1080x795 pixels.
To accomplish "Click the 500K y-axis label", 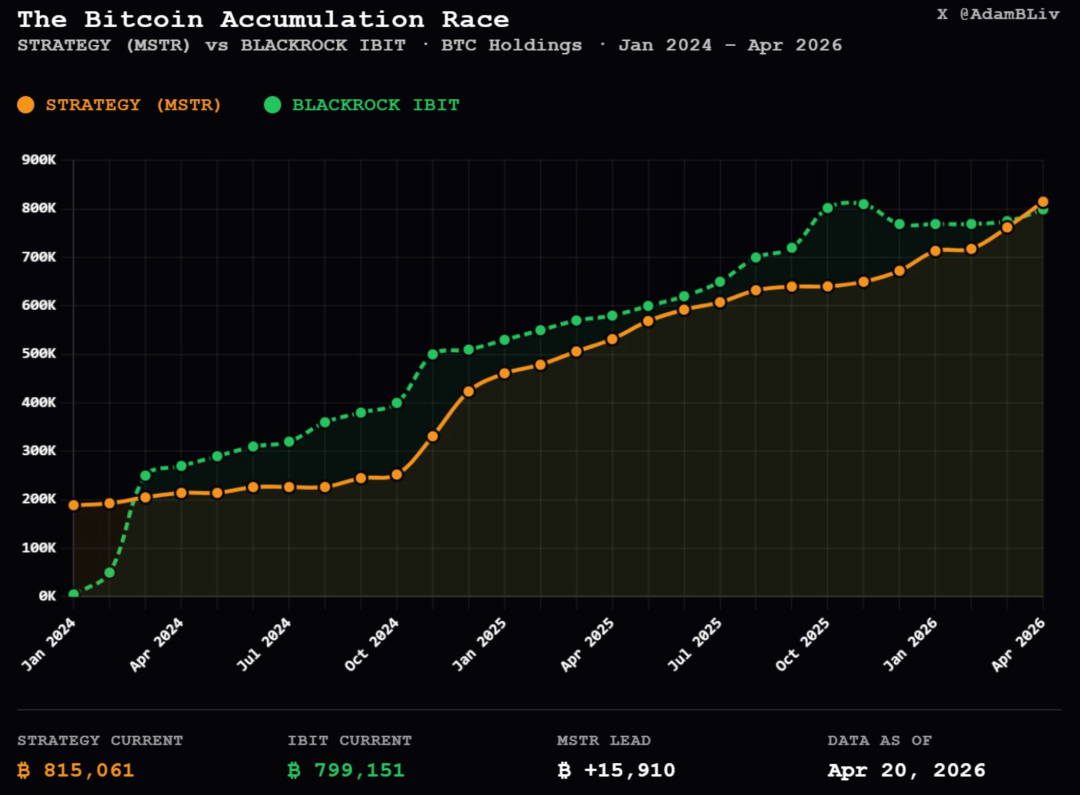I will click(x=39, y=353).
